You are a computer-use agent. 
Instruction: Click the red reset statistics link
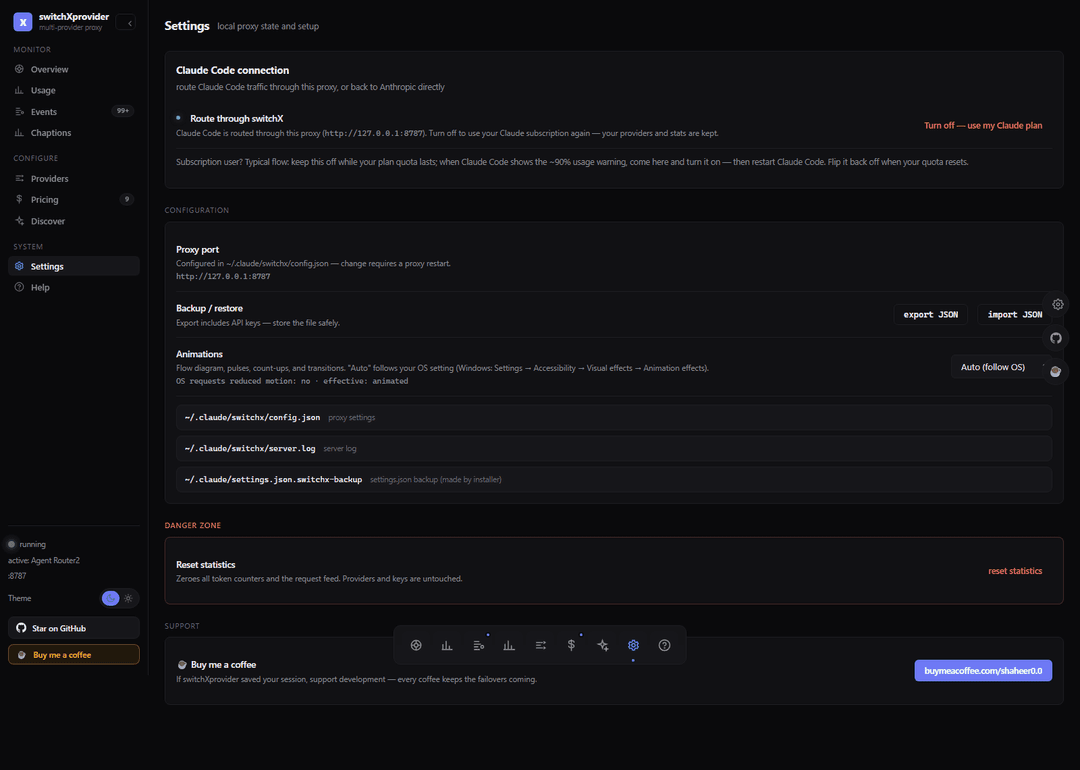[x=1015, y=571]
